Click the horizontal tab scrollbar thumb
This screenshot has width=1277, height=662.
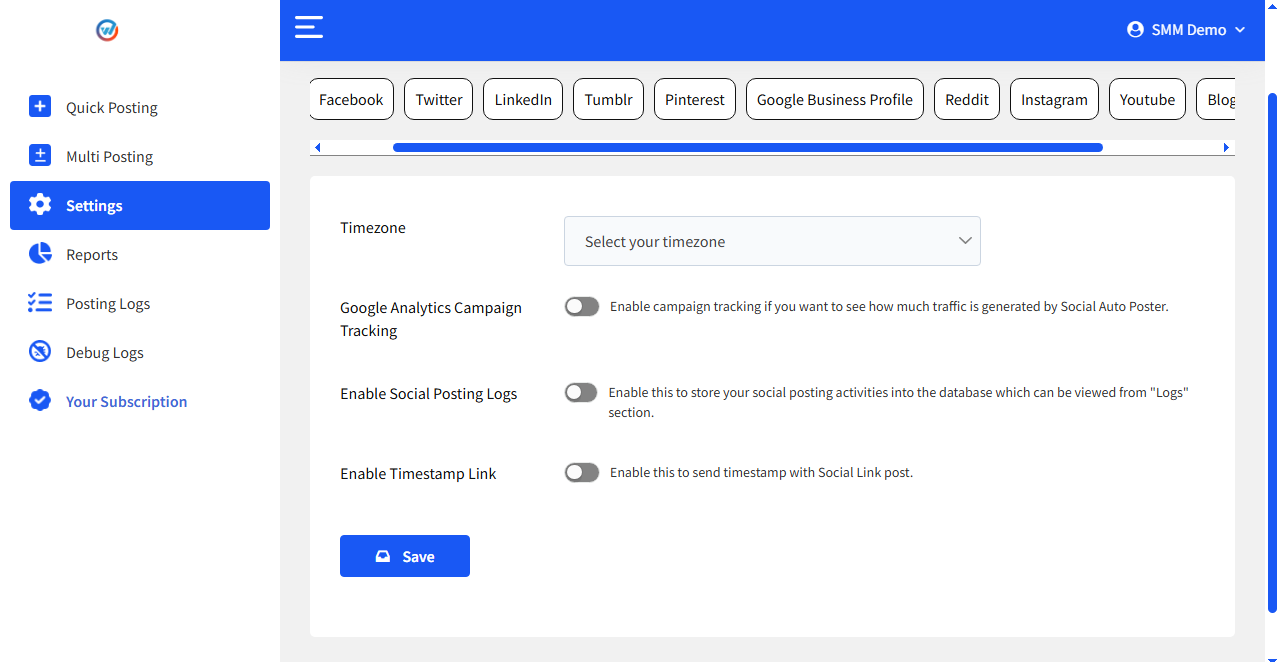click(748, 147)
